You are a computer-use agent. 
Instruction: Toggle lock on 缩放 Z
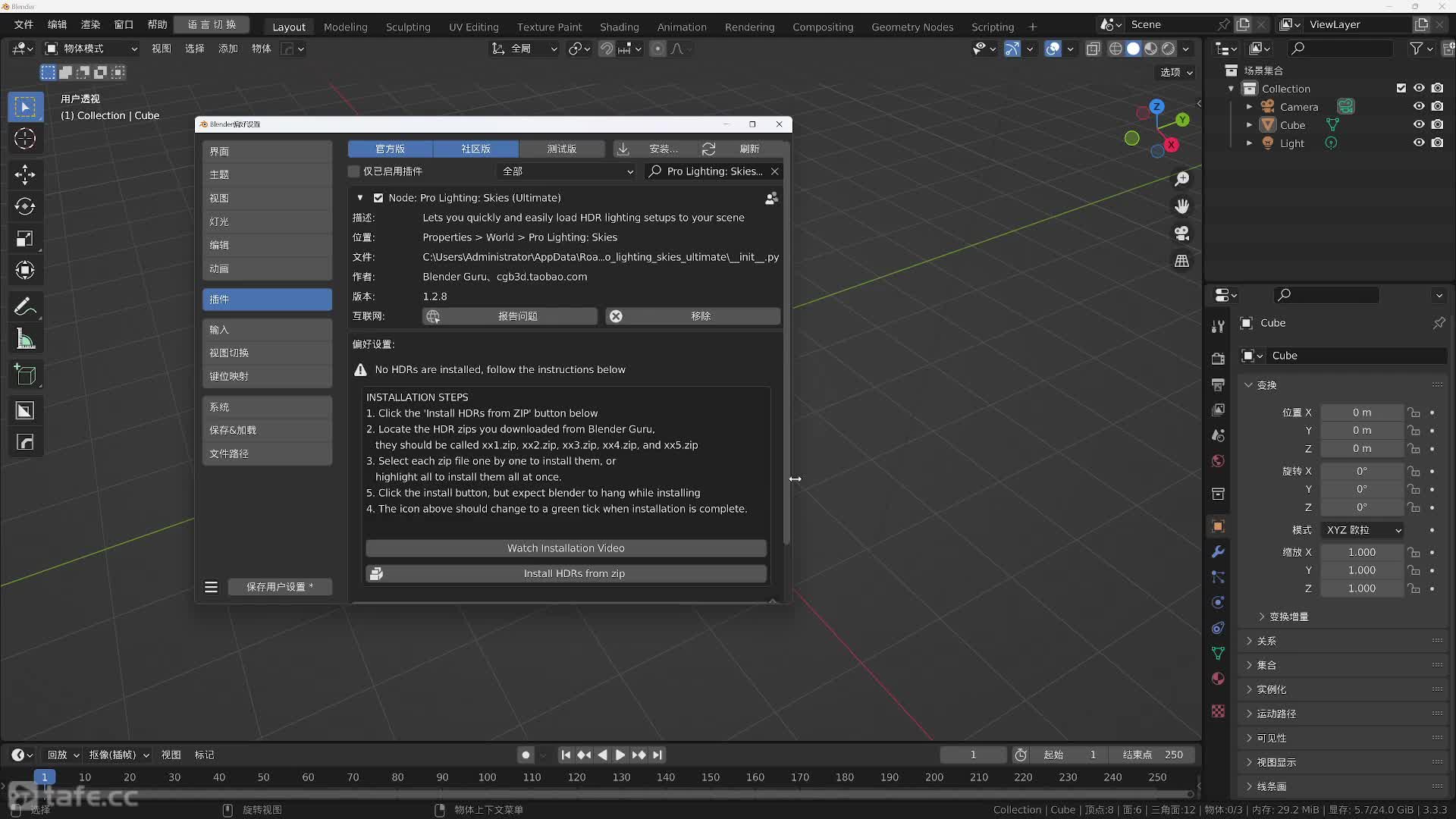point(1414,588)
